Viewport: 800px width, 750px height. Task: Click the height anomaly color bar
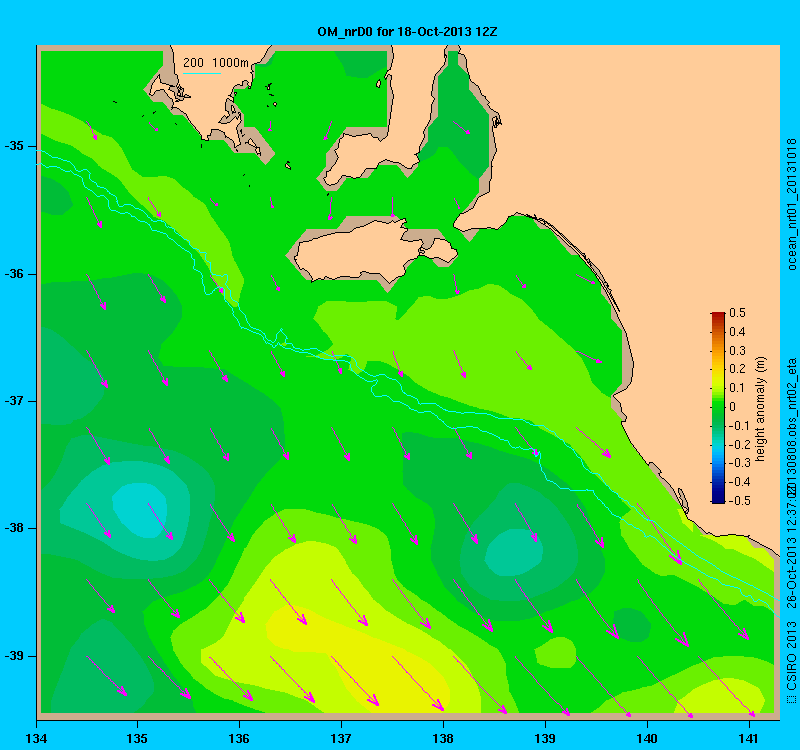(x=718, y=408)
